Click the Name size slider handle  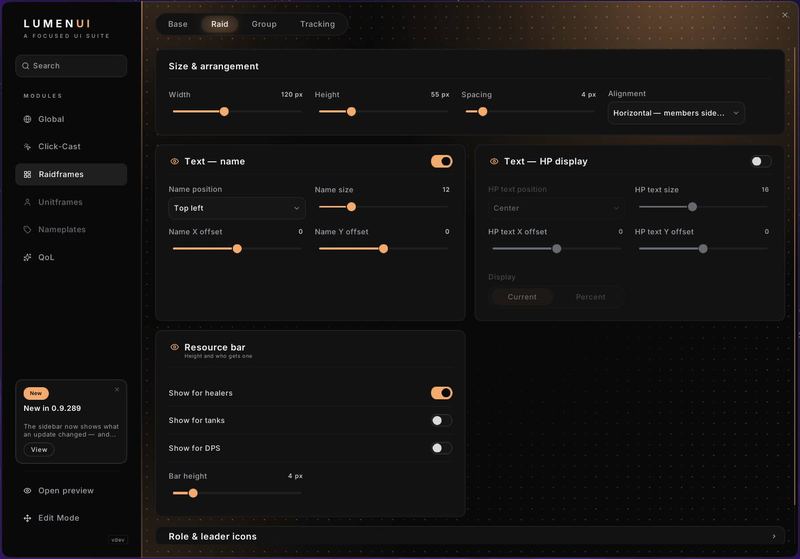pos(351,207)
